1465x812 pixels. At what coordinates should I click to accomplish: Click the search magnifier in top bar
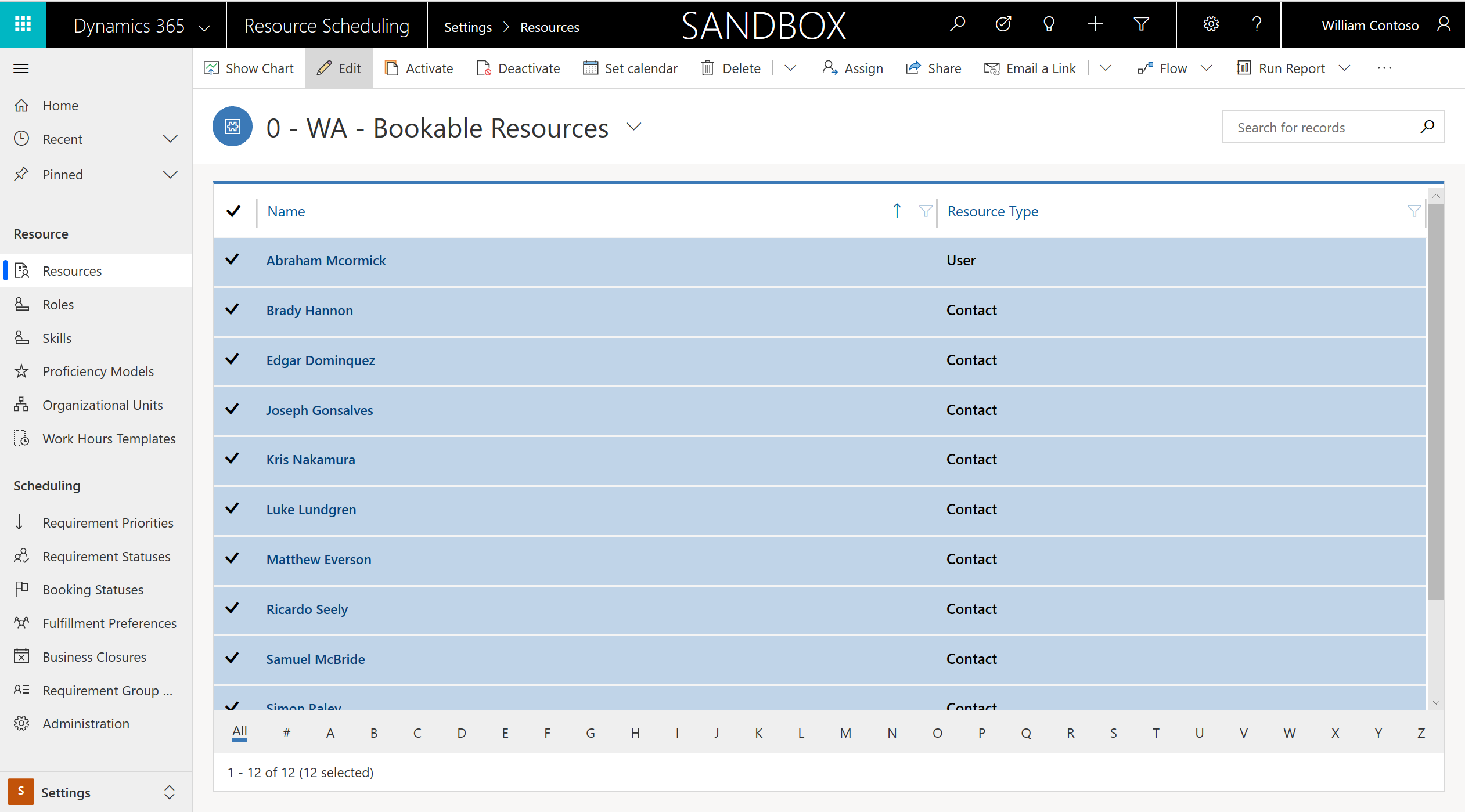(958, 24)
